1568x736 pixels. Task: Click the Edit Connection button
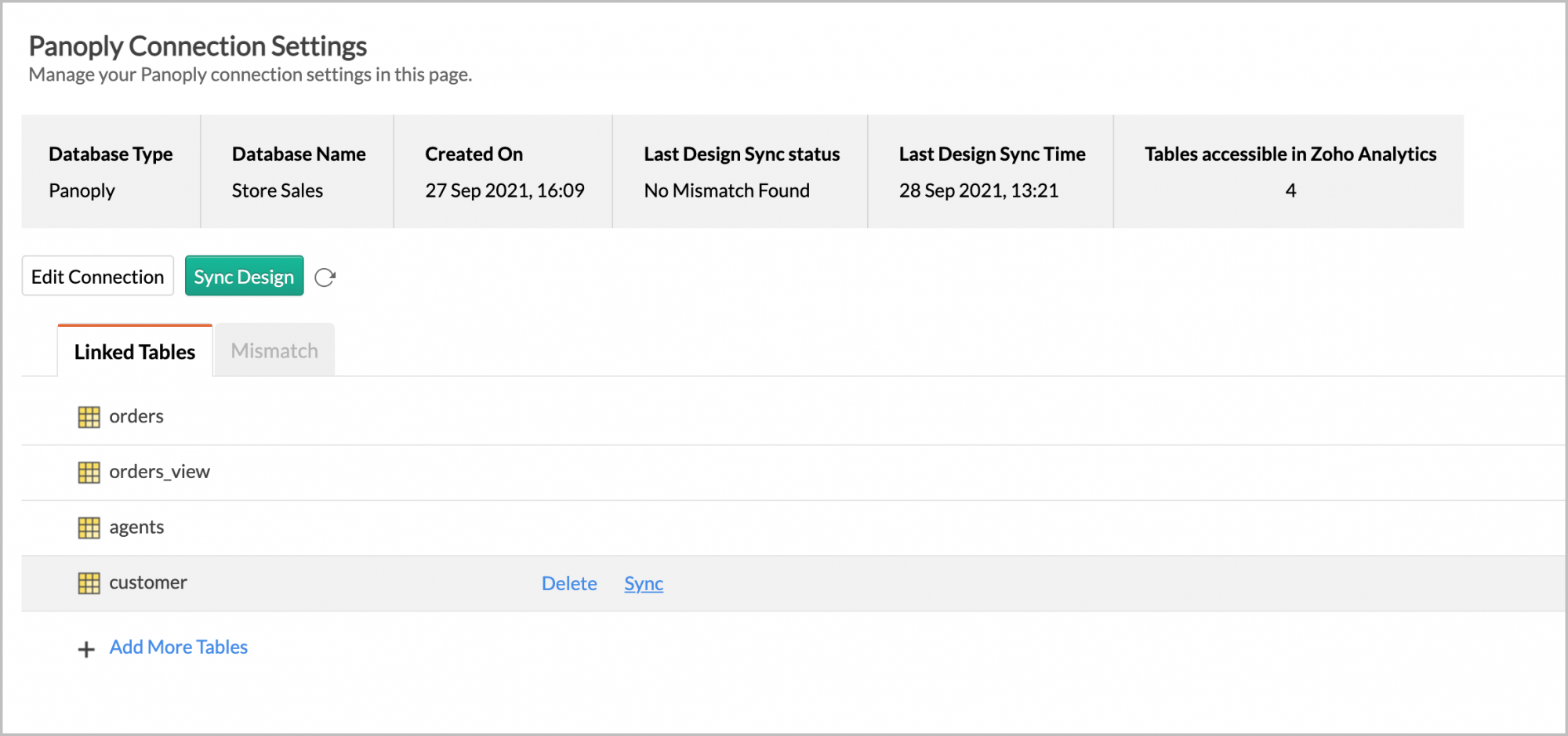point(97,276)
